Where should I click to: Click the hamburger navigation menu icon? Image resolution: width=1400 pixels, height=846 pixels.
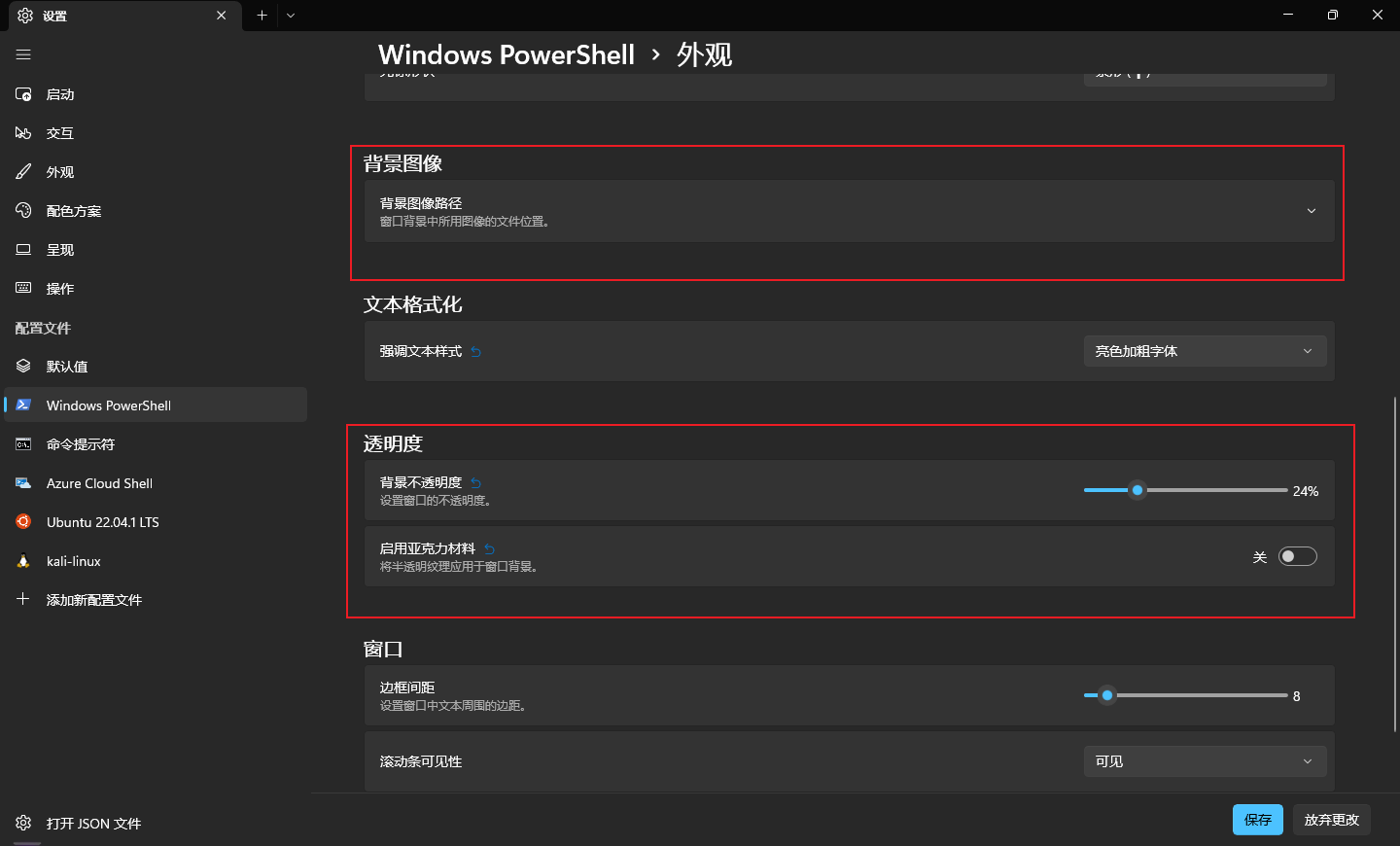point(23,54)
